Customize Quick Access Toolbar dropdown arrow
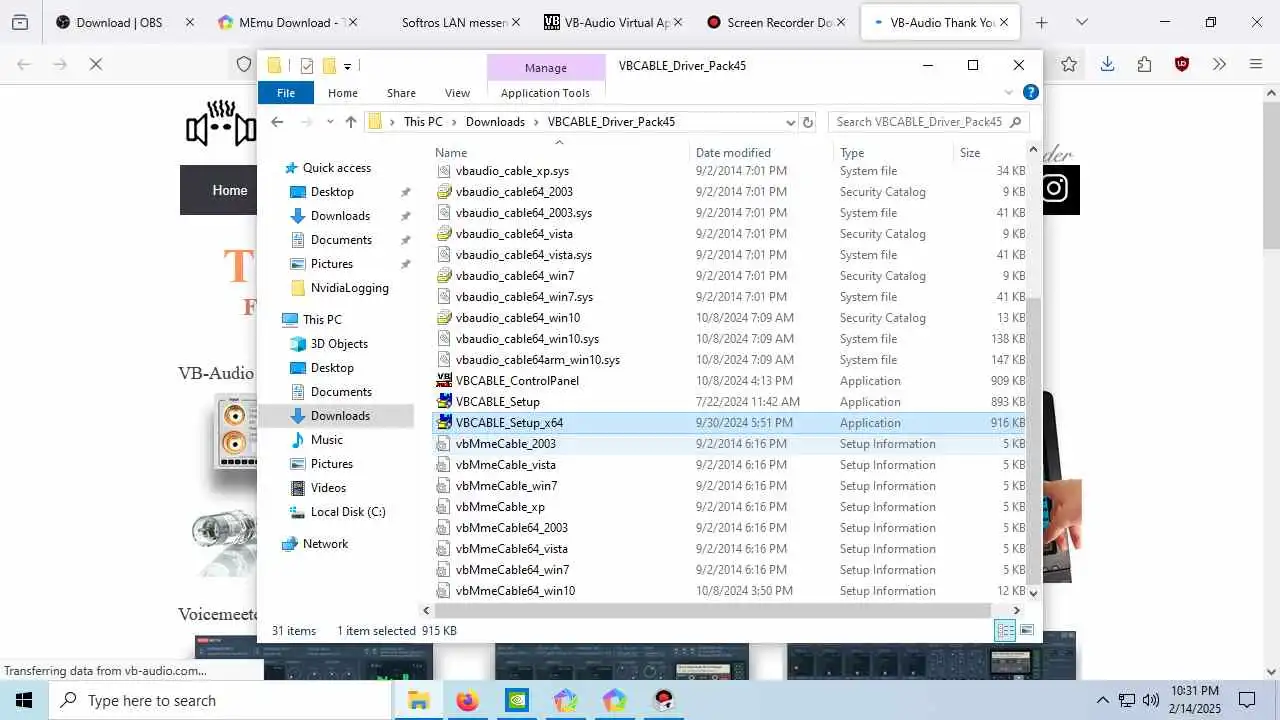The width and height of the screenshot is (1280, 720). (347, 67)
